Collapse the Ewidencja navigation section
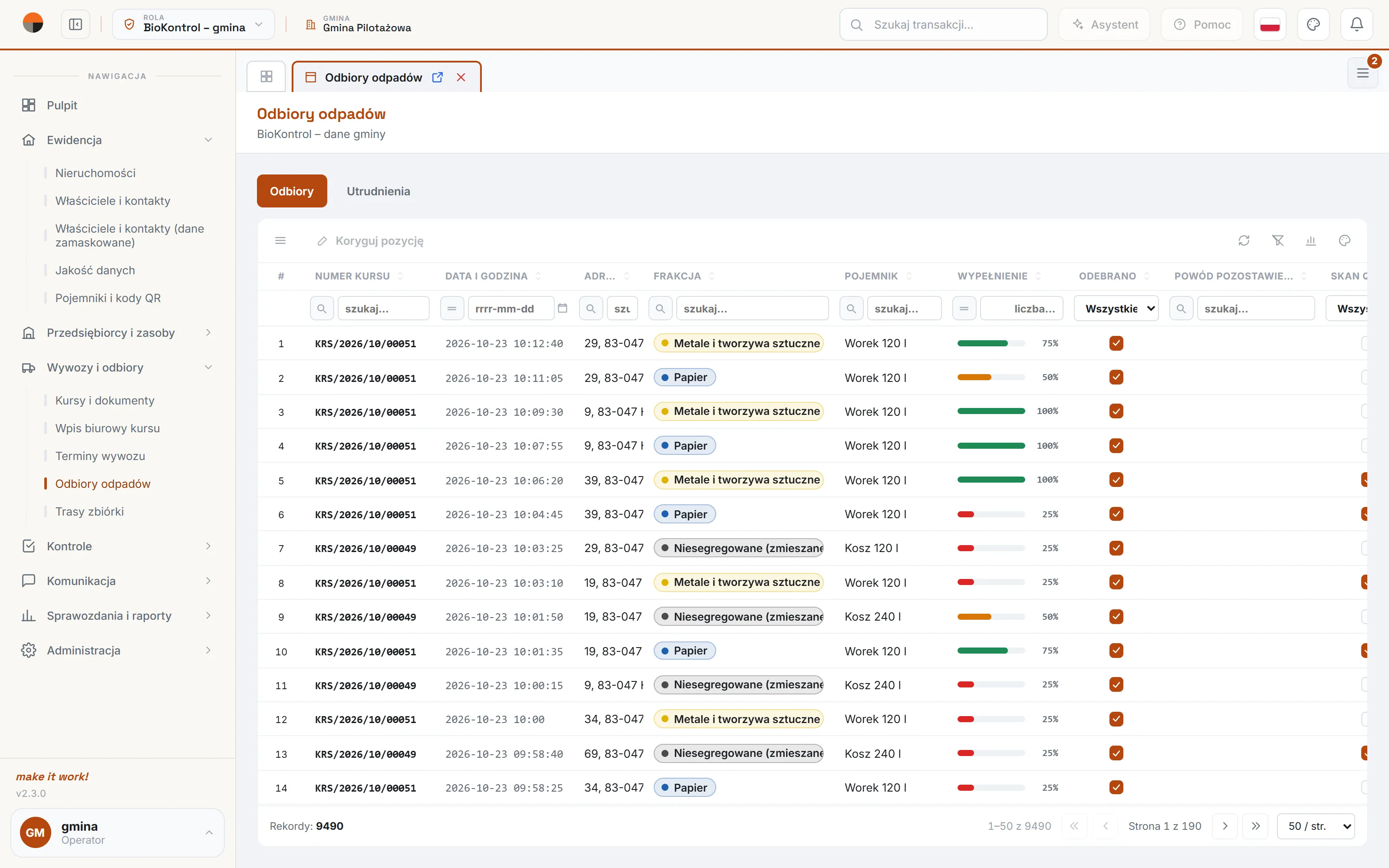Image resolution: width=1389 pixels, height=868 pixels. pos(117,139)
